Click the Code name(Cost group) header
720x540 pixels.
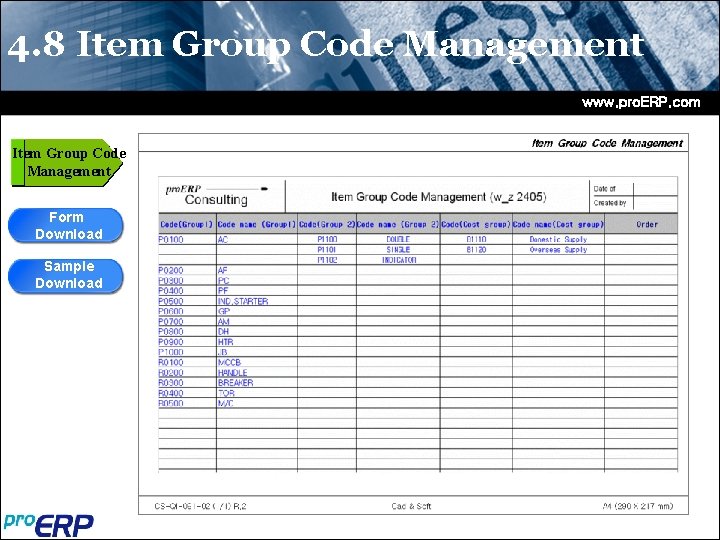click(558, 225)
